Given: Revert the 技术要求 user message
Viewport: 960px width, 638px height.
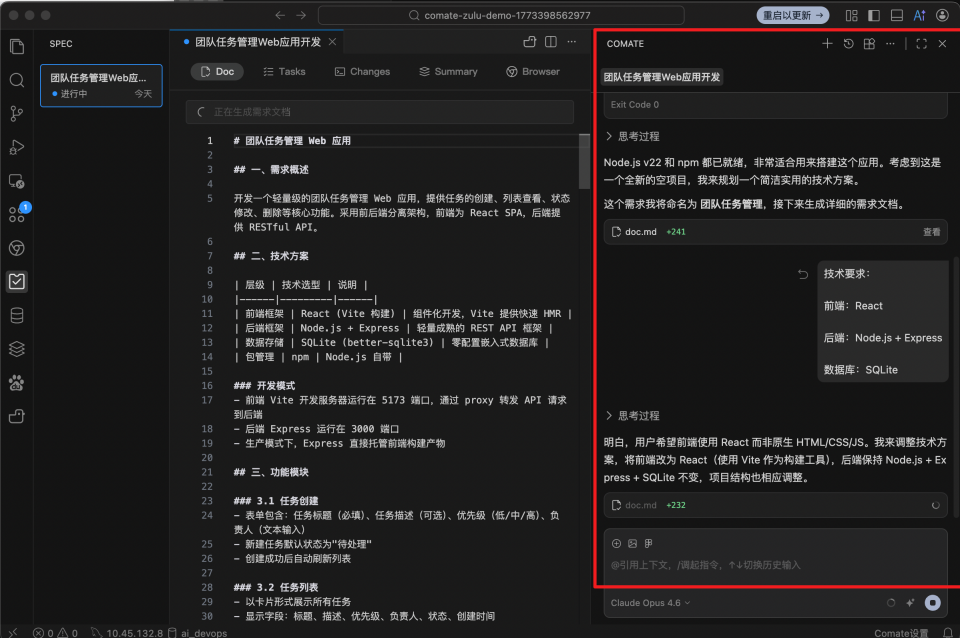Looking at the screenshot, I should pyautogui.click(x=803, y=274).
